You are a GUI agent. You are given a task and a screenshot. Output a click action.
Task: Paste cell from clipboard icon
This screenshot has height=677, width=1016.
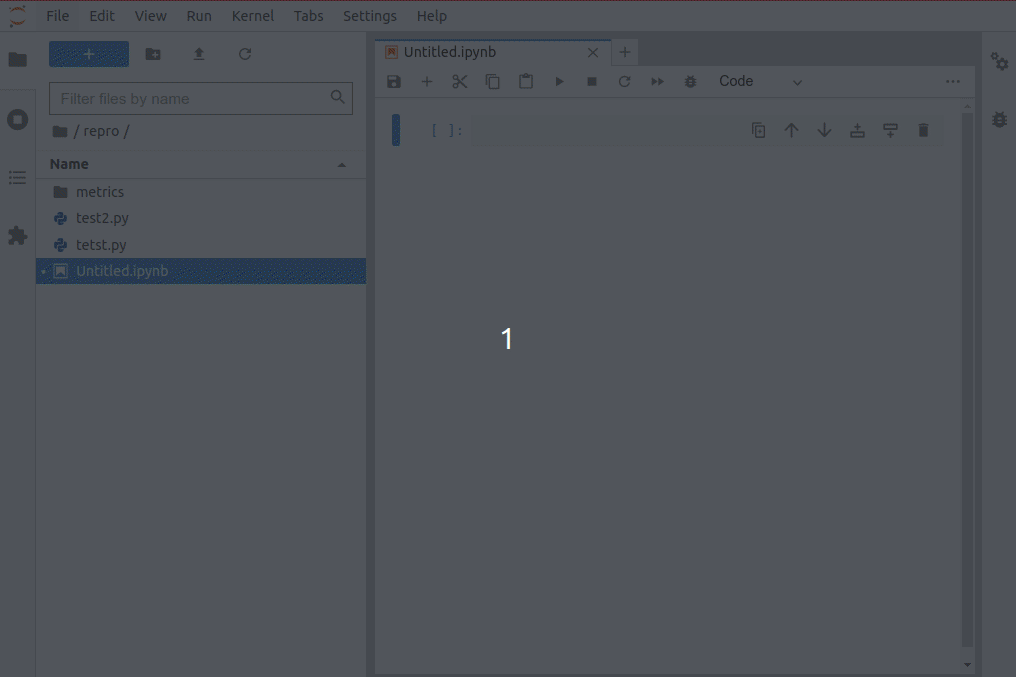click(526, 81)
